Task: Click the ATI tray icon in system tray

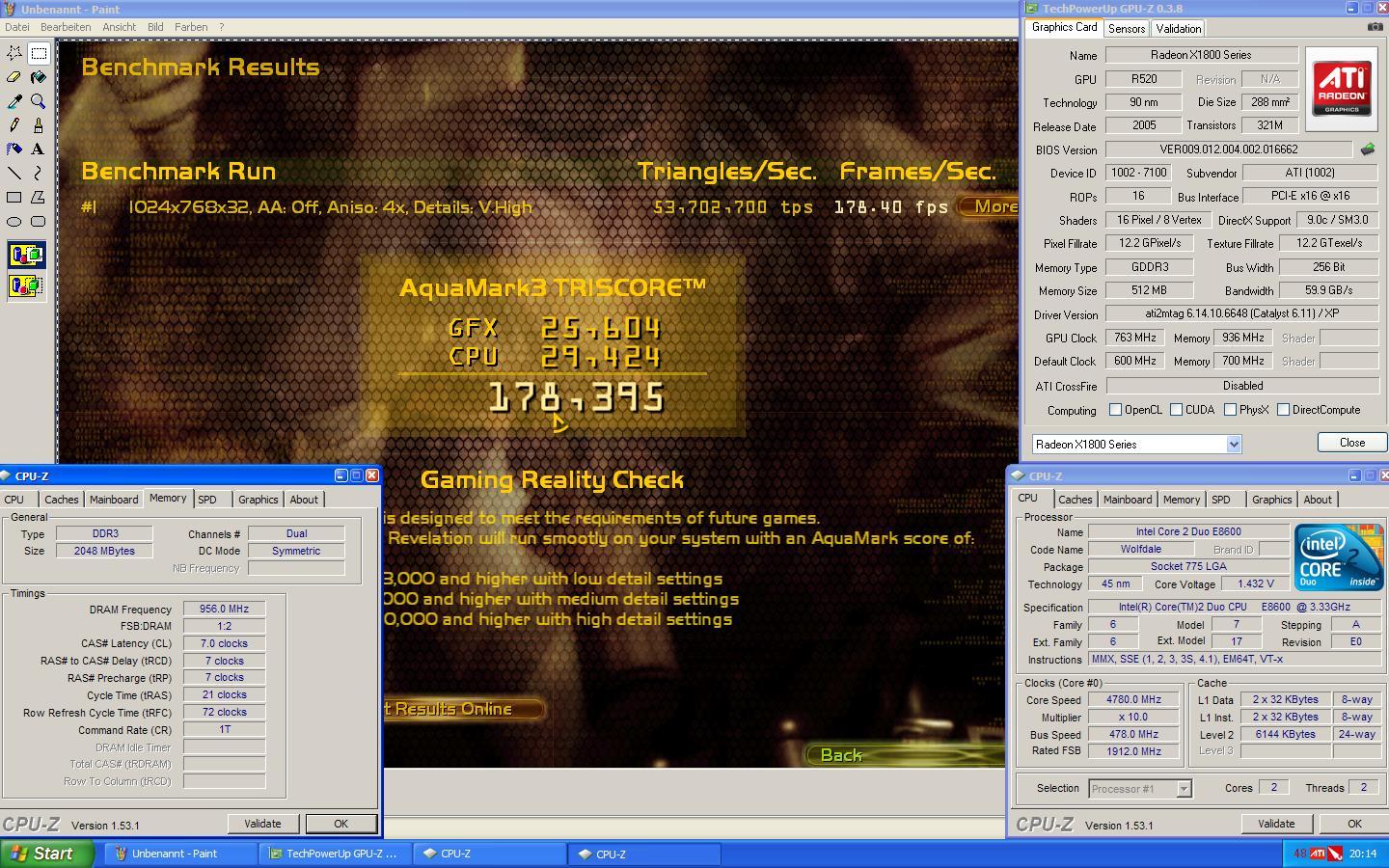Action: (1318, 854)
